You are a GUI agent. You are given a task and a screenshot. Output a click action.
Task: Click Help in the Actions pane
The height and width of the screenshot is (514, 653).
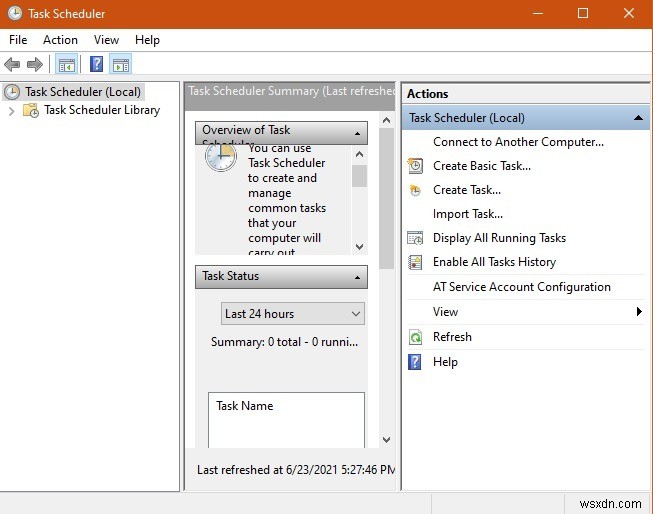445,362
